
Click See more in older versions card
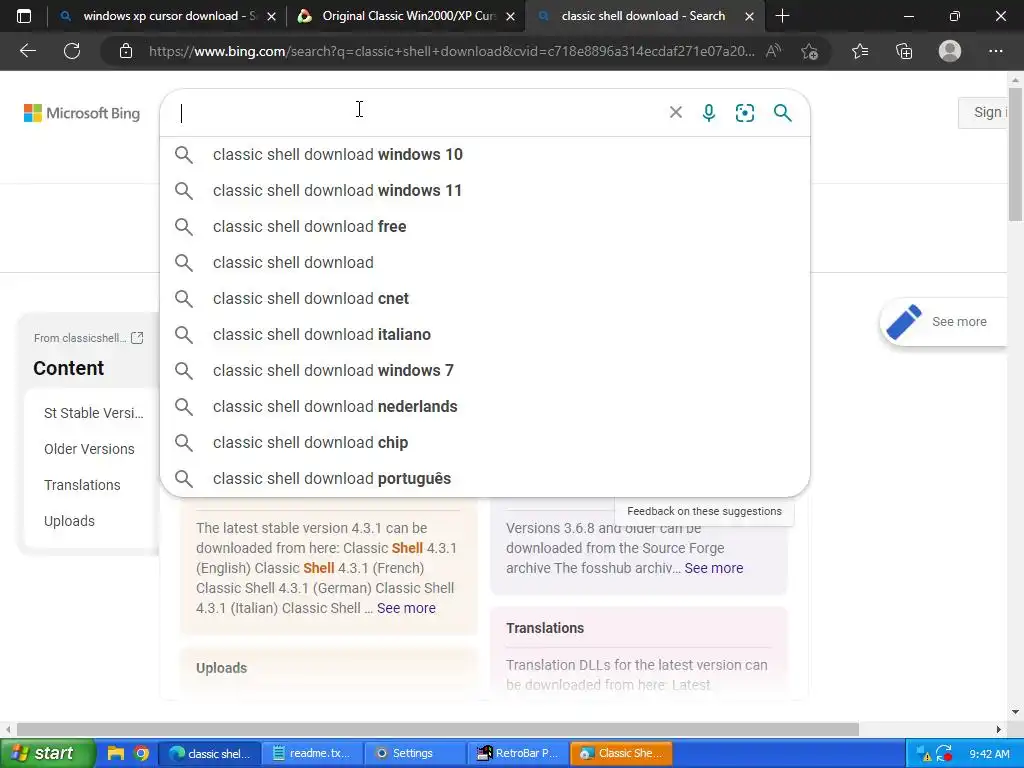coord(713,568)
